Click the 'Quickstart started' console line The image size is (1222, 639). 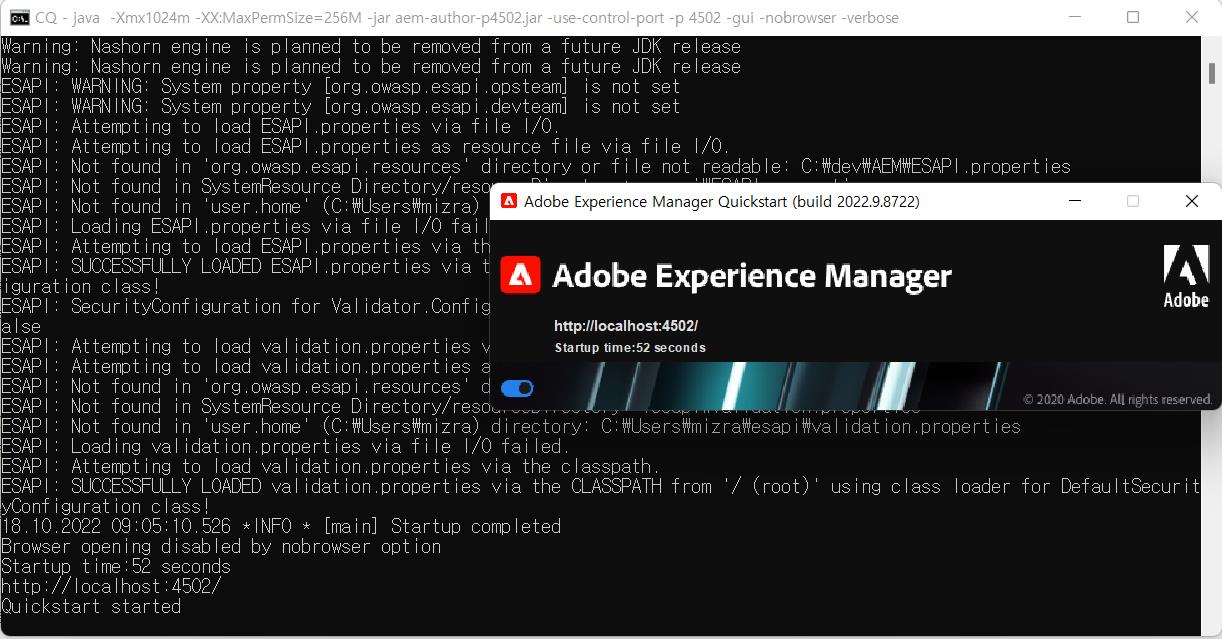(91, 606)
